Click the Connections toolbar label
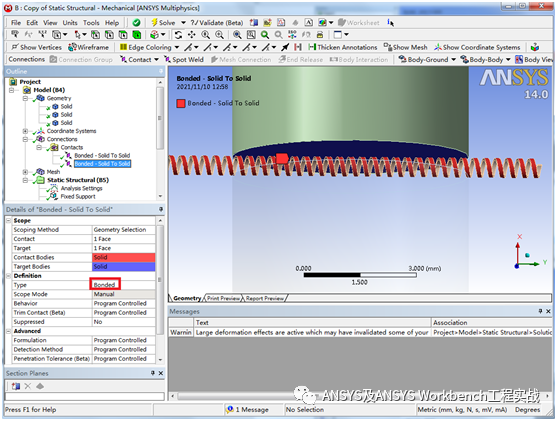The height and width of the screenshot is (421, 557). point(27,59)
